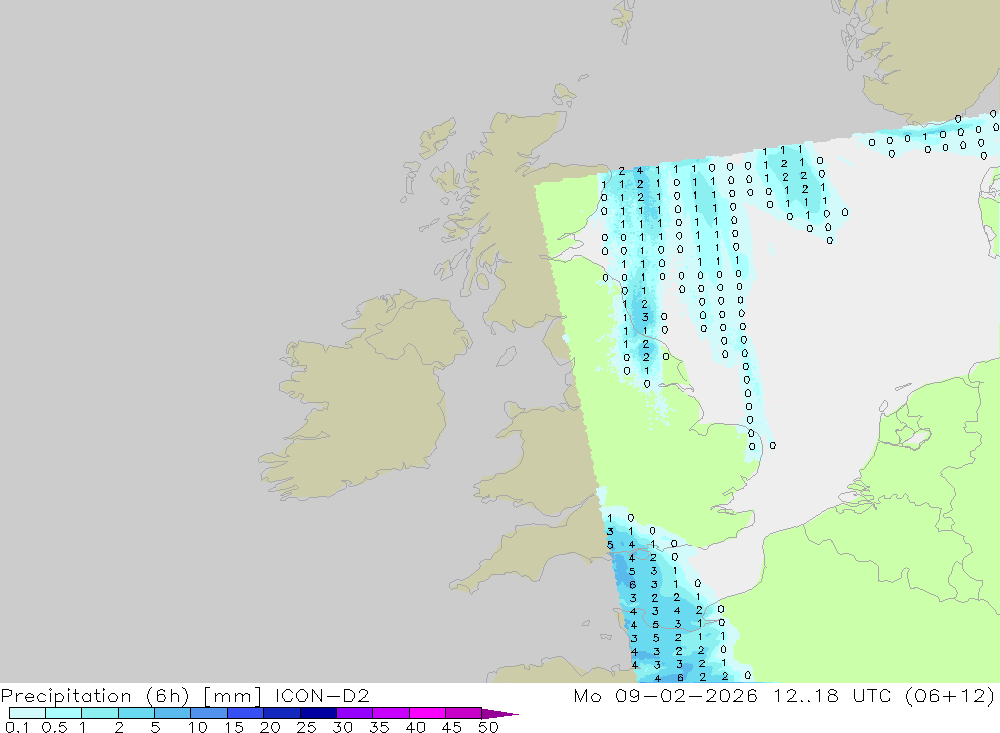Click the 25–30 mm dark navy legend box

click(318, 713)
